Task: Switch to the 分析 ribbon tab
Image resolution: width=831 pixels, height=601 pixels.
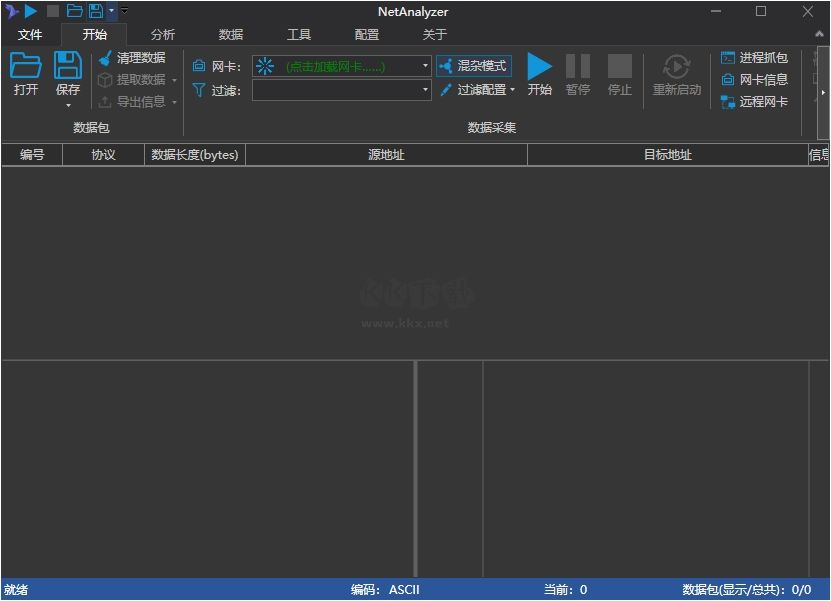Action: [163, 33]
